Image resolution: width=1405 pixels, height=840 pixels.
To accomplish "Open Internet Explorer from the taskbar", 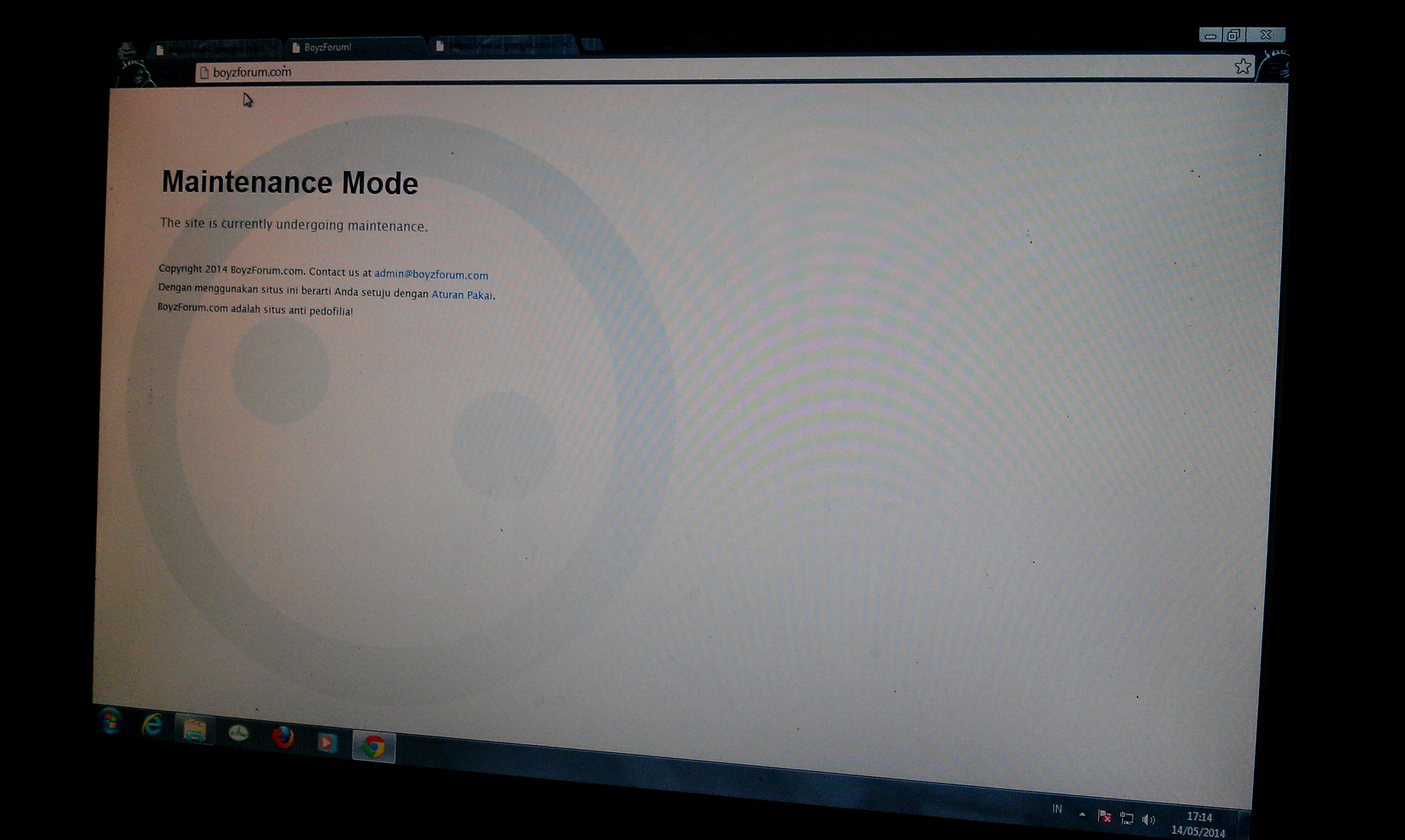I will coord(152,725).
